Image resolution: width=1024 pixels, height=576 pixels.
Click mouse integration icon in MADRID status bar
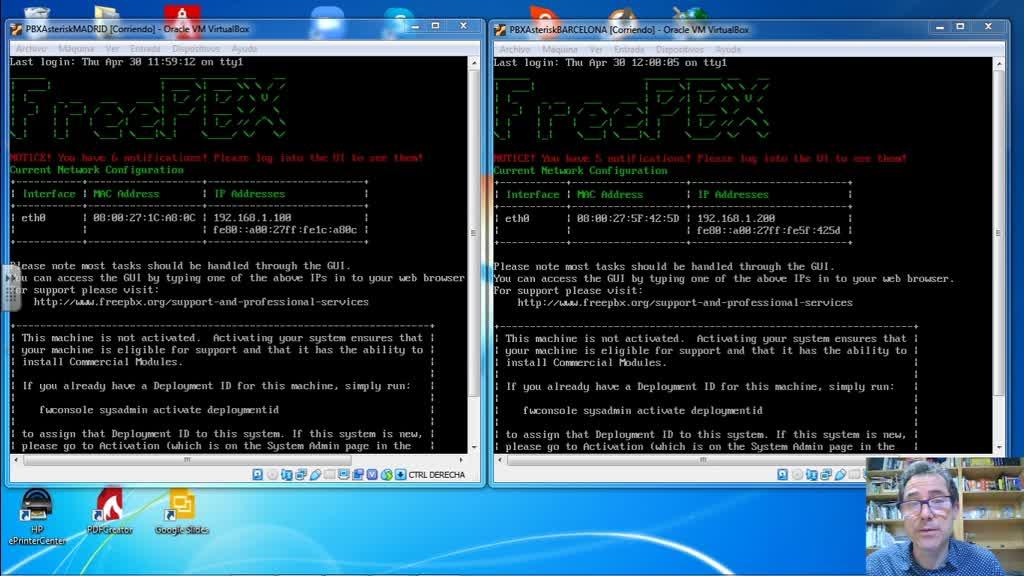tap(387, 475)
